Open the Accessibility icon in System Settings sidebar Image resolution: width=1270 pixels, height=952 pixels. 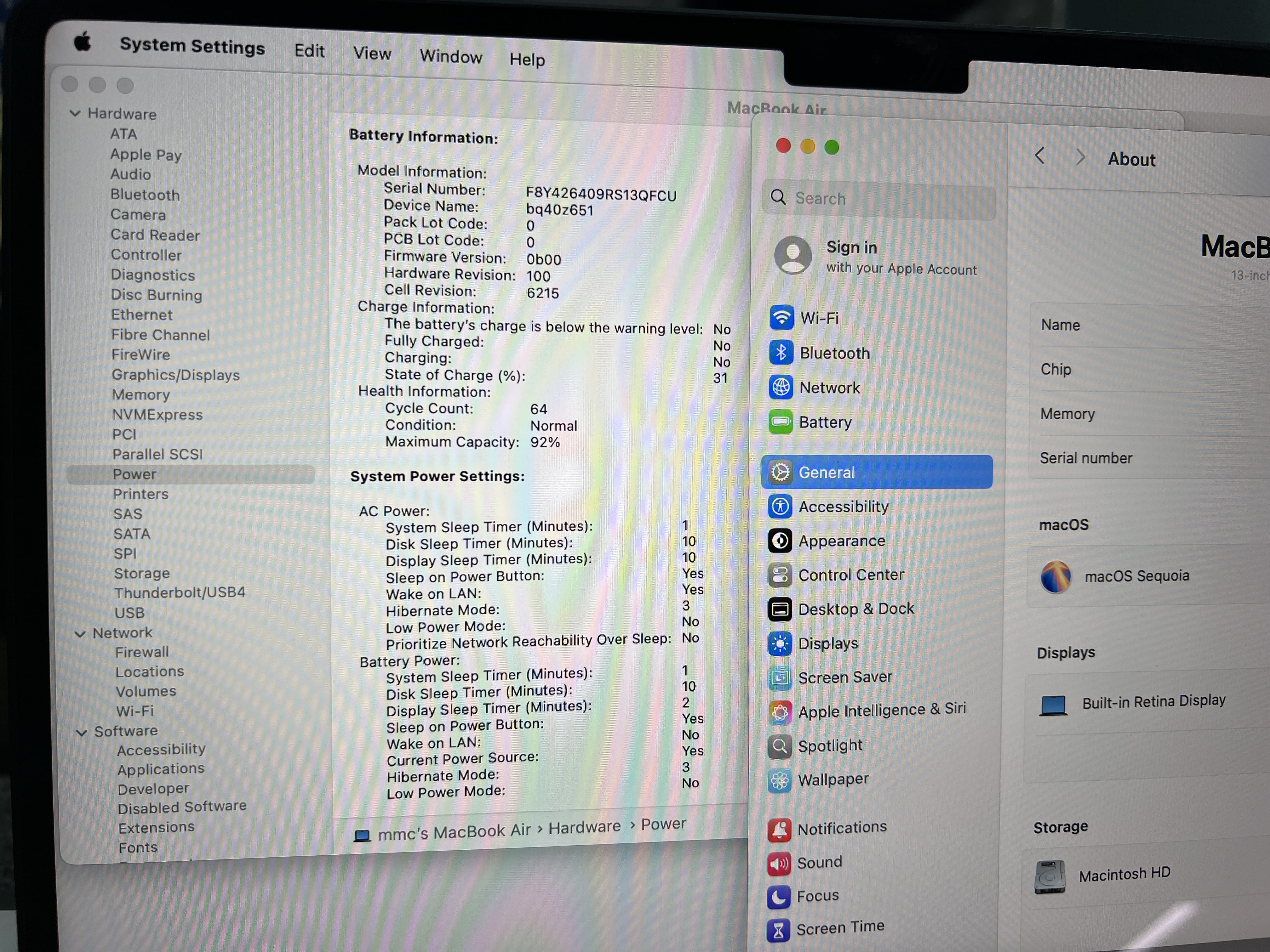point(780,506)
